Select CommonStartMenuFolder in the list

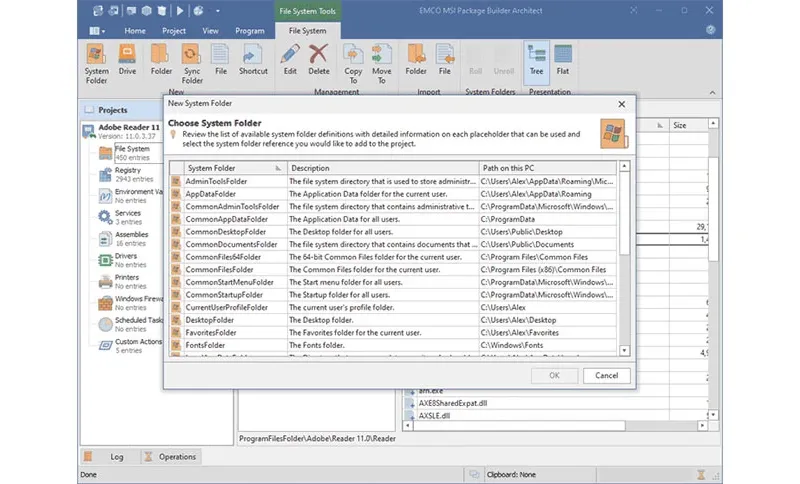click(393, 282)
